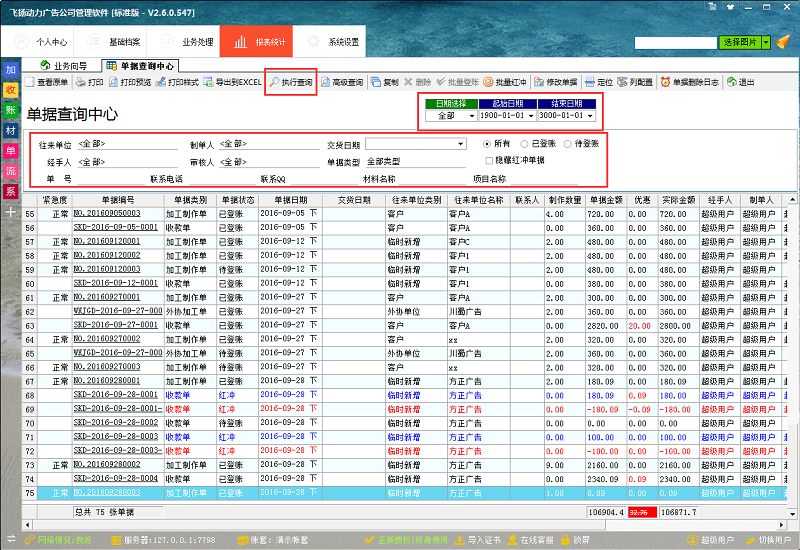Switch to the 业务向导 tab

(x=63, y=65)
